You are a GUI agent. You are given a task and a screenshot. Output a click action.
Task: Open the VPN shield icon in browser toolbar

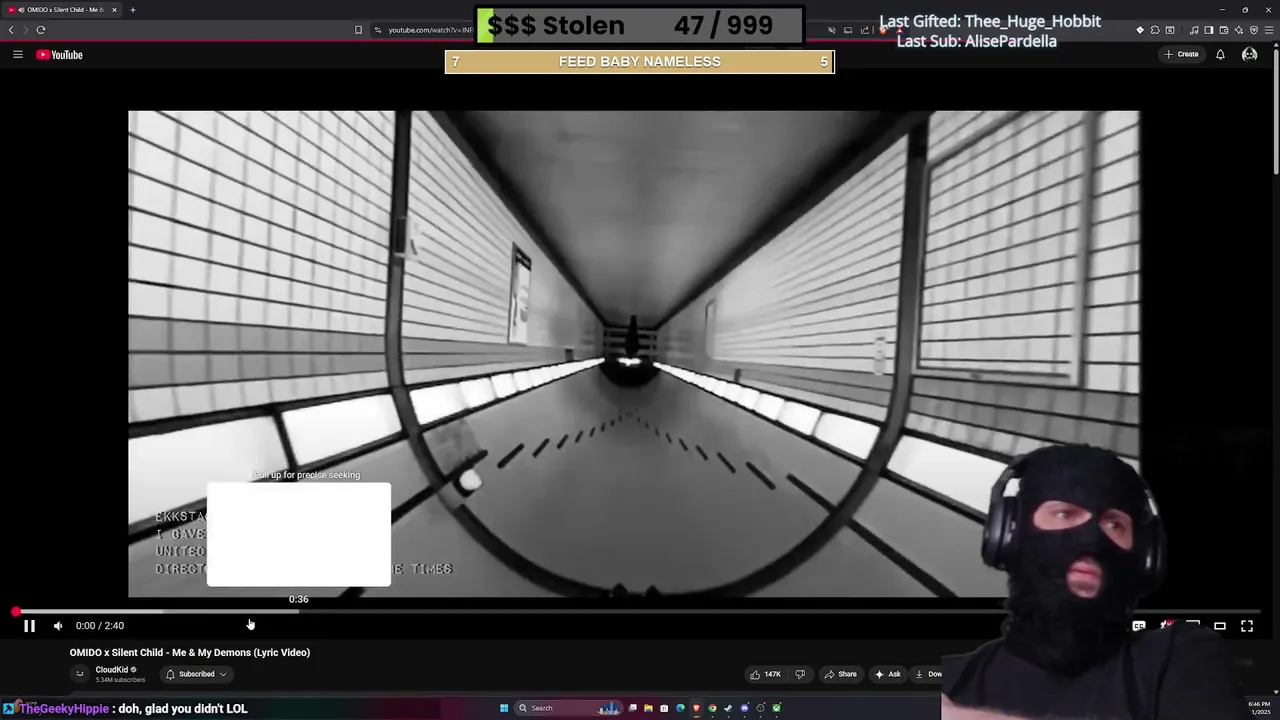point(1254,30)
